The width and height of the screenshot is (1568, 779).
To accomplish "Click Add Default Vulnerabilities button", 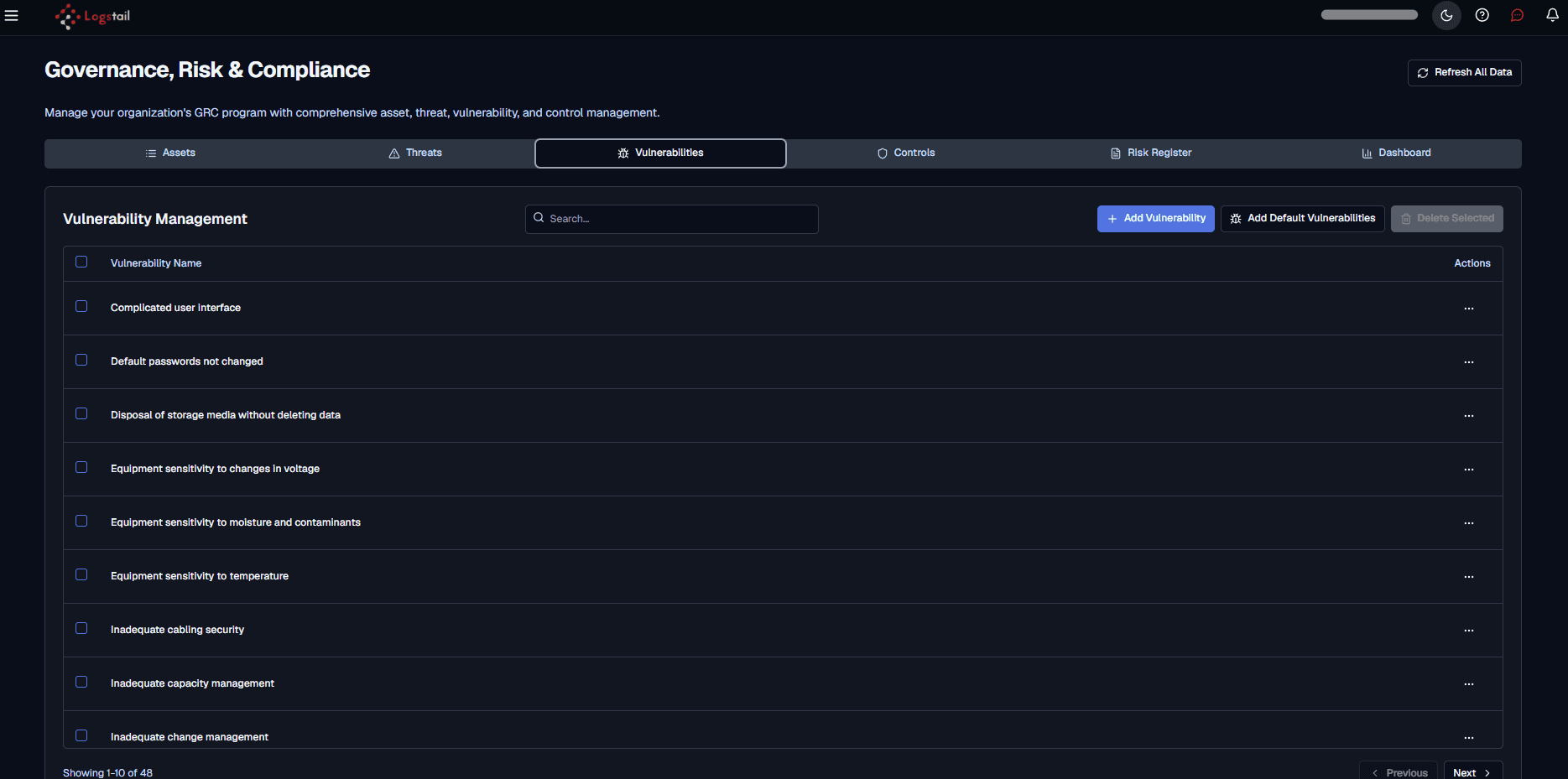I will (x=1302, y=219).
